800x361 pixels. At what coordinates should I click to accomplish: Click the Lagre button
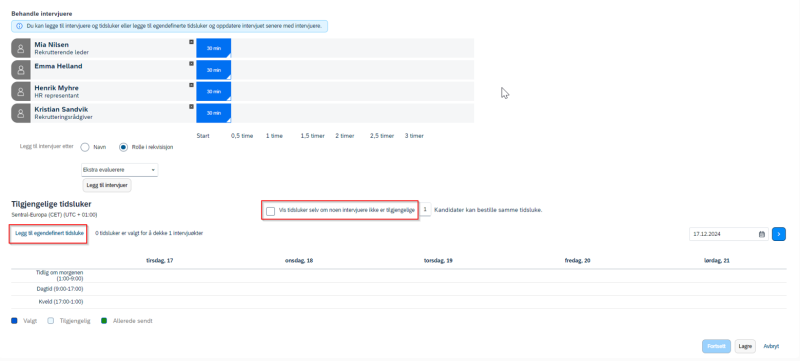[745, 346]
